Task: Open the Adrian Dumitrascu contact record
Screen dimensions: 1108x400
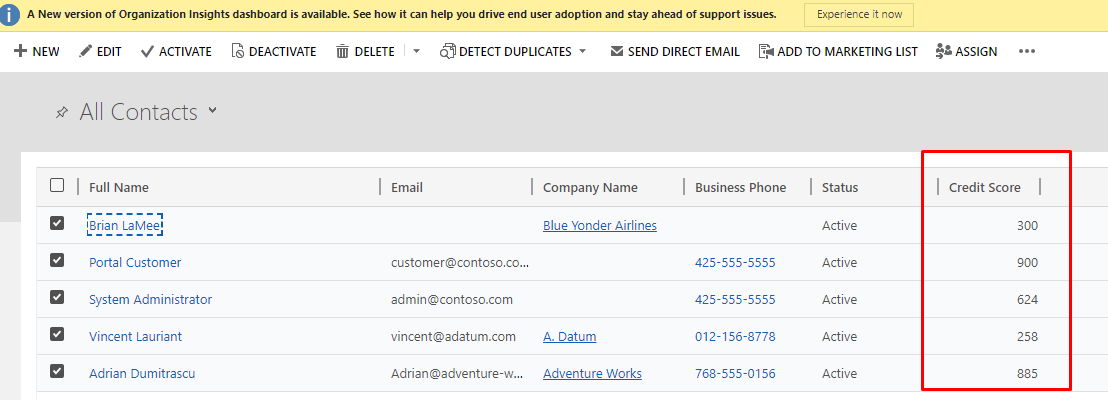Action: coord(142,374)
